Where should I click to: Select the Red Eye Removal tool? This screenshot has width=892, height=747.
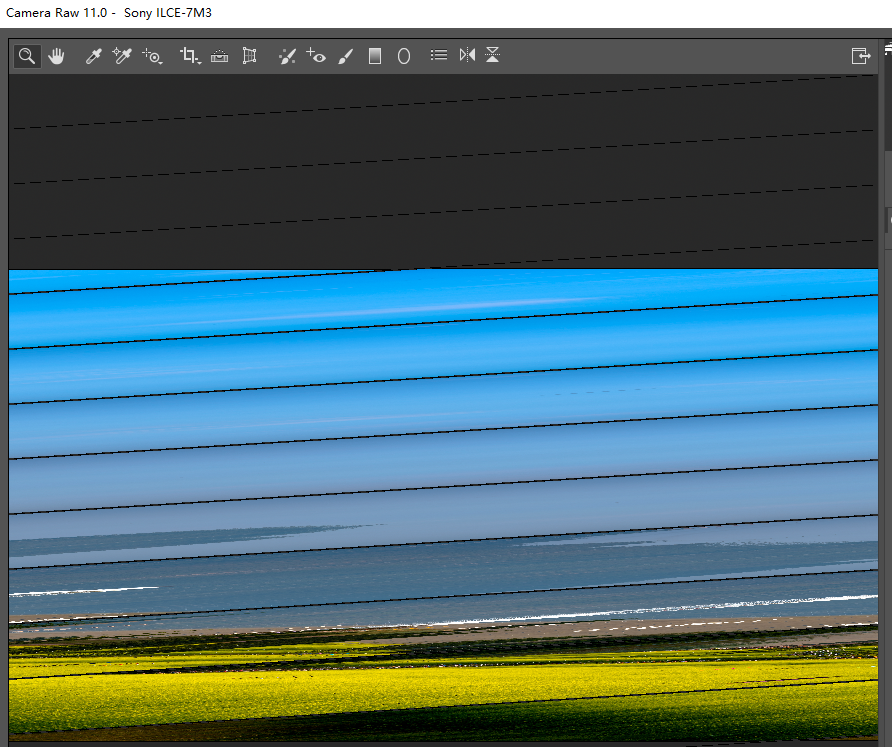pyautogui.click(x=317, y=56)
